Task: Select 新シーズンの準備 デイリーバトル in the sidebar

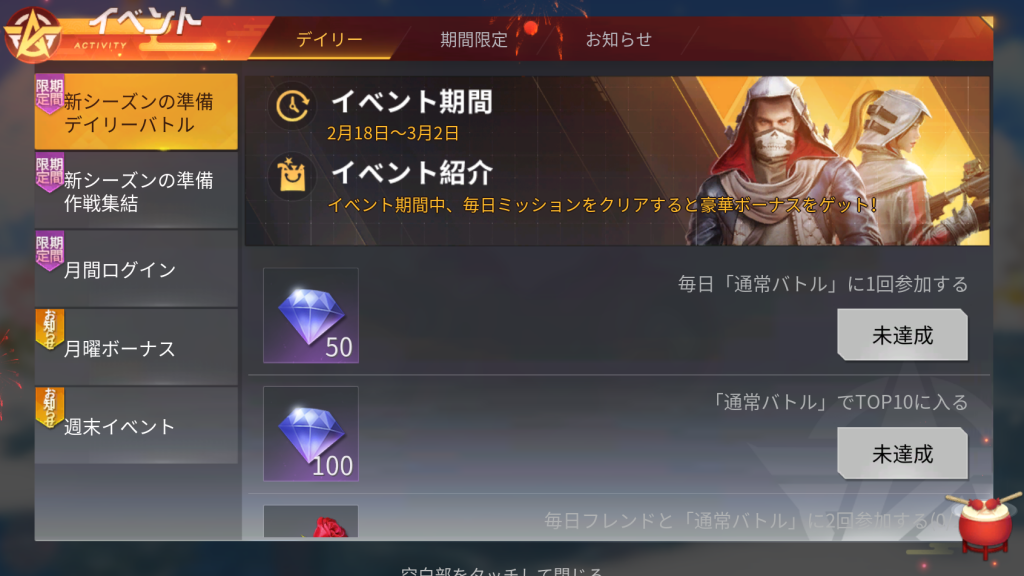Action: (136, 112)
